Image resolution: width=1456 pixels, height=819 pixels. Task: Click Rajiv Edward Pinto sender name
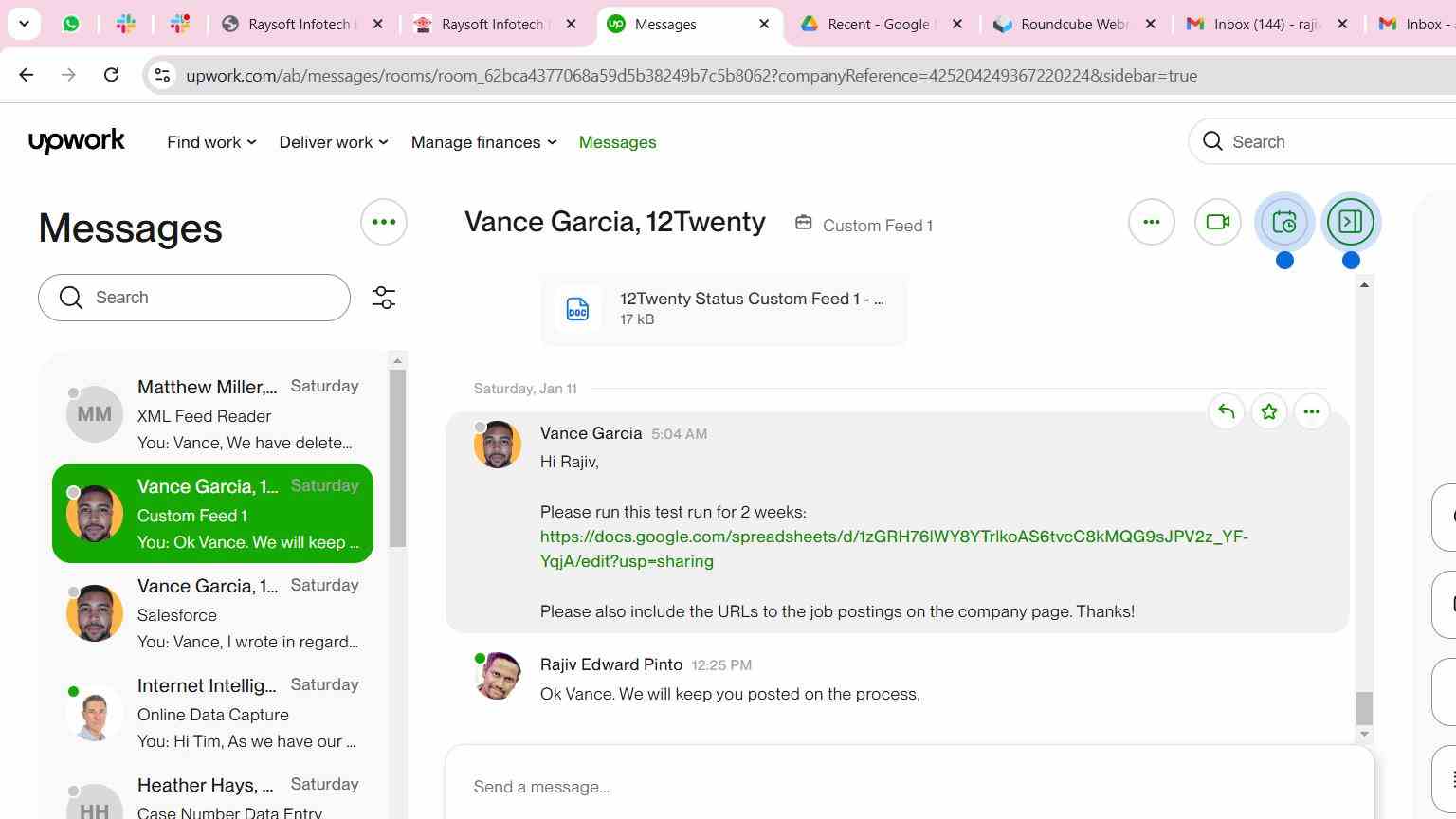pos(611,664)
